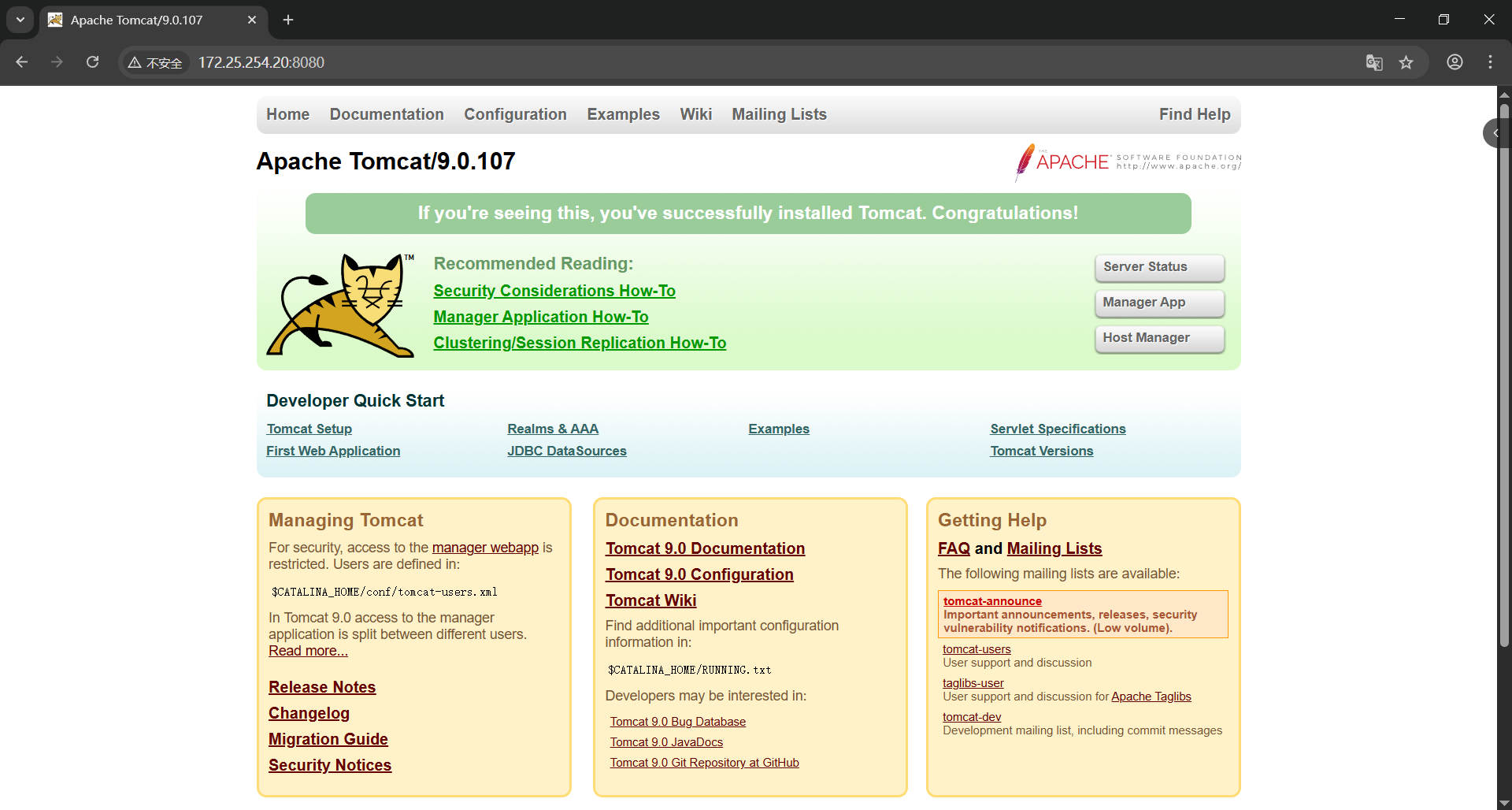Click the browser back arrow
Image resolution: width=1512 pixels, height=810 pixels.
(21, 62)
